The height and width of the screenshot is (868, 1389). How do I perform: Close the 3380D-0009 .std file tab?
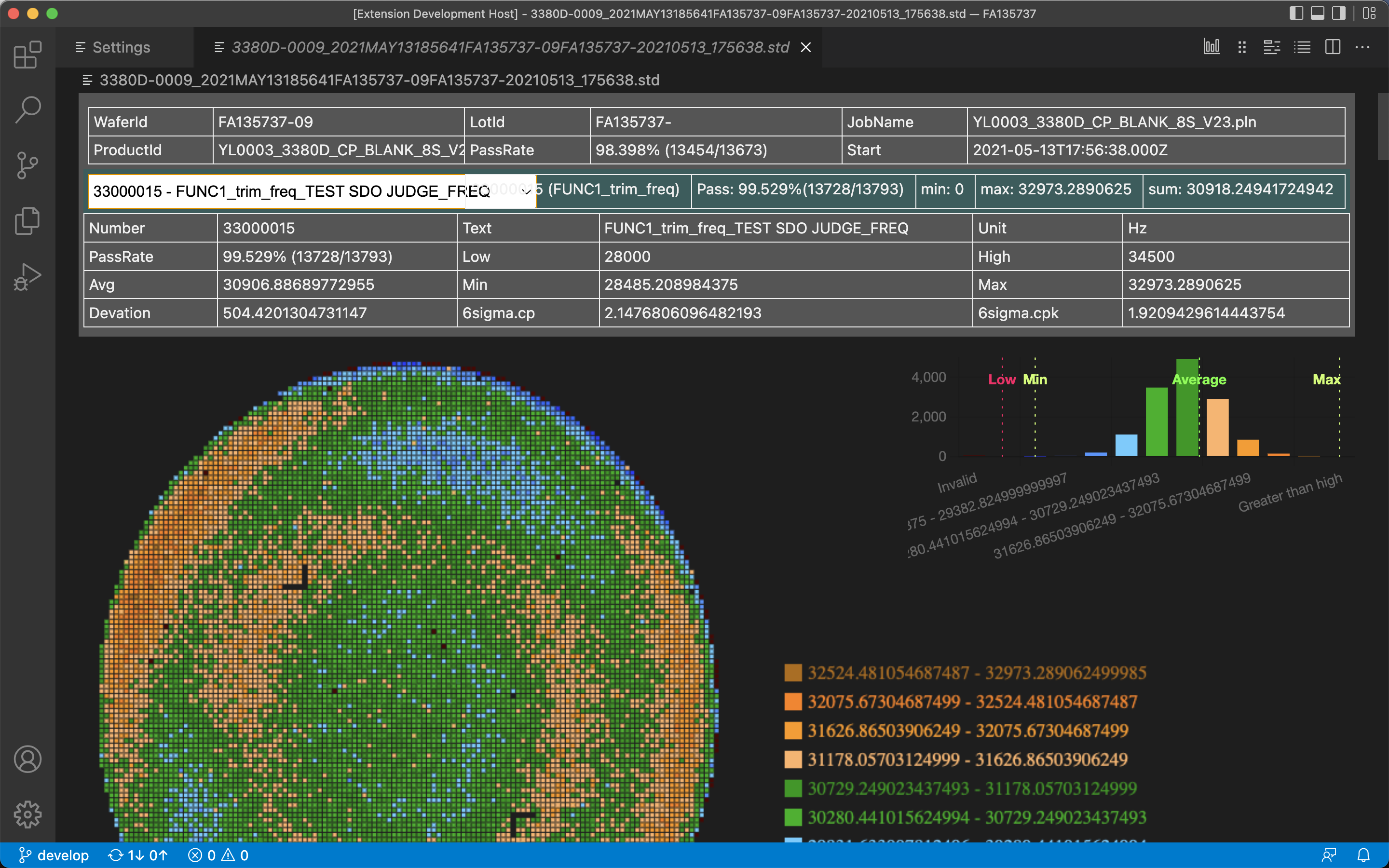click(x=806, y=47)
